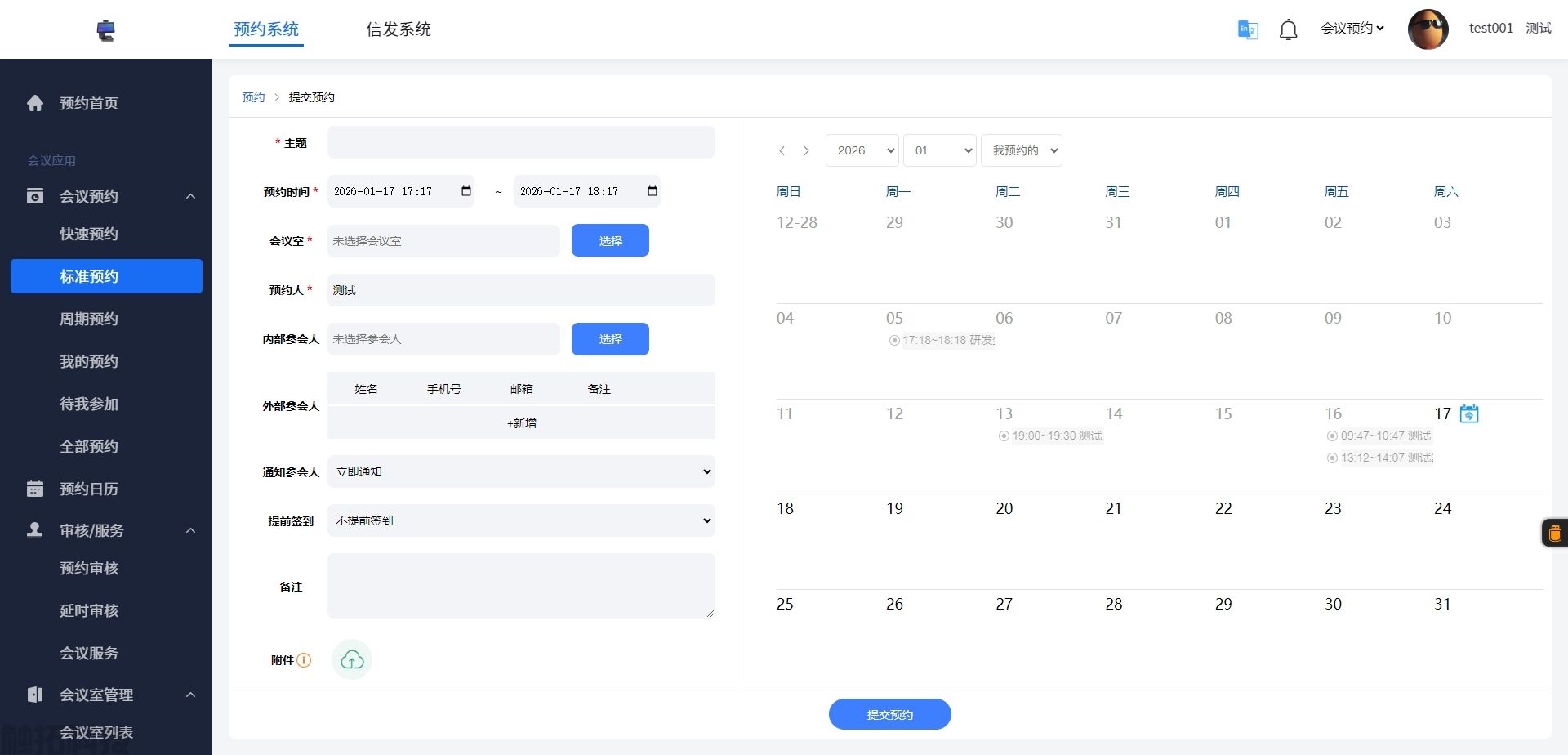
Task: Click the calendar badge icon on day 17
Action: [x=1468, y=413]
